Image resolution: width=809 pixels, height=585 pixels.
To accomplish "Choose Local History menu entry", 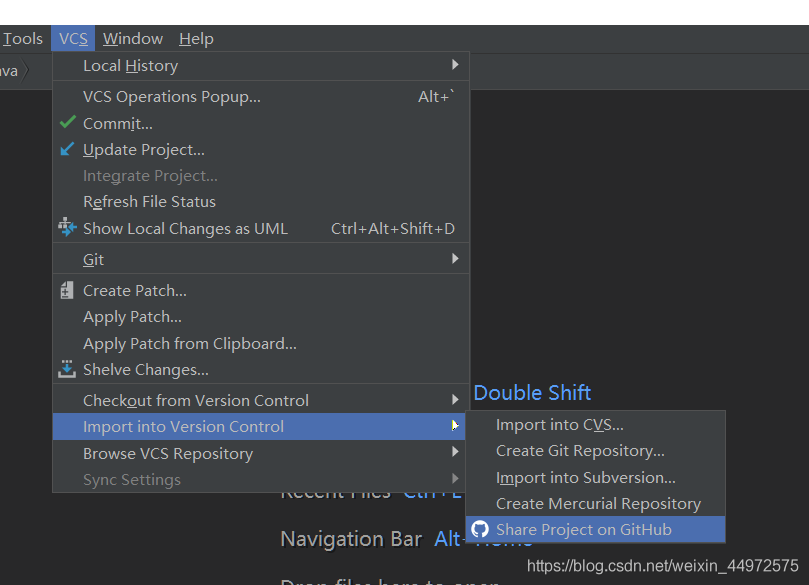I will pyautogui.click(x=261, y=66).
